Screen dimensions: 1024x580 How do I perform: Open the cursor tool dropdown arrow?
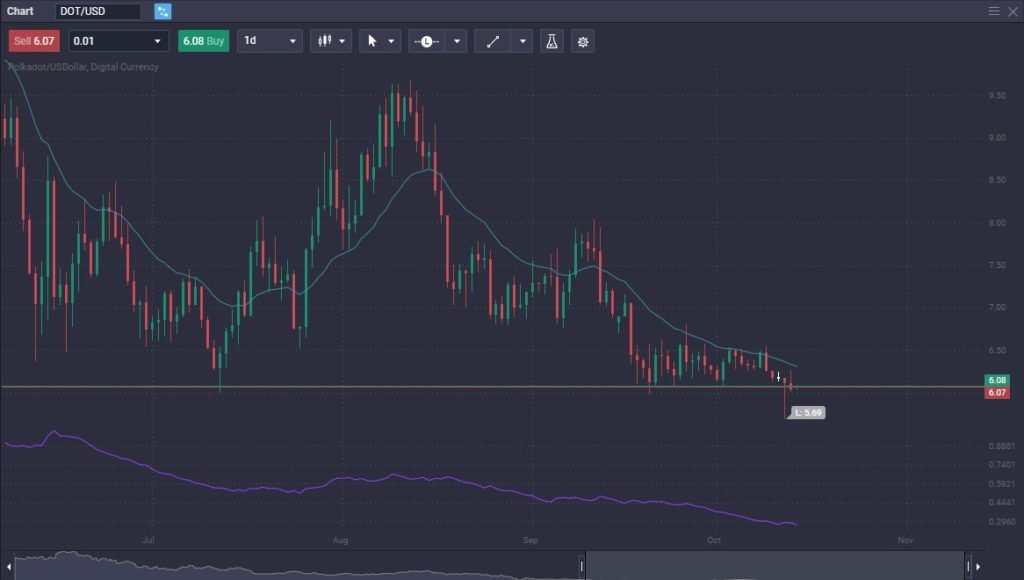tap(393, 41)
